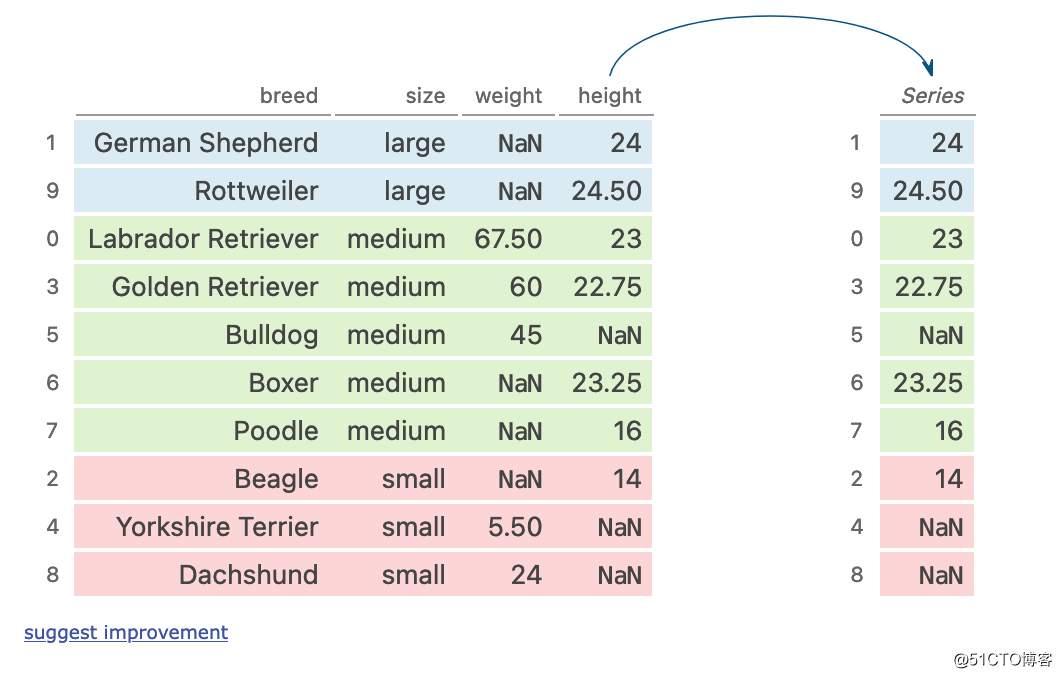The height and width of the screenshot is (678, 1062).
Task: Select the 'size' column header
Action: (x=425, y=96)
